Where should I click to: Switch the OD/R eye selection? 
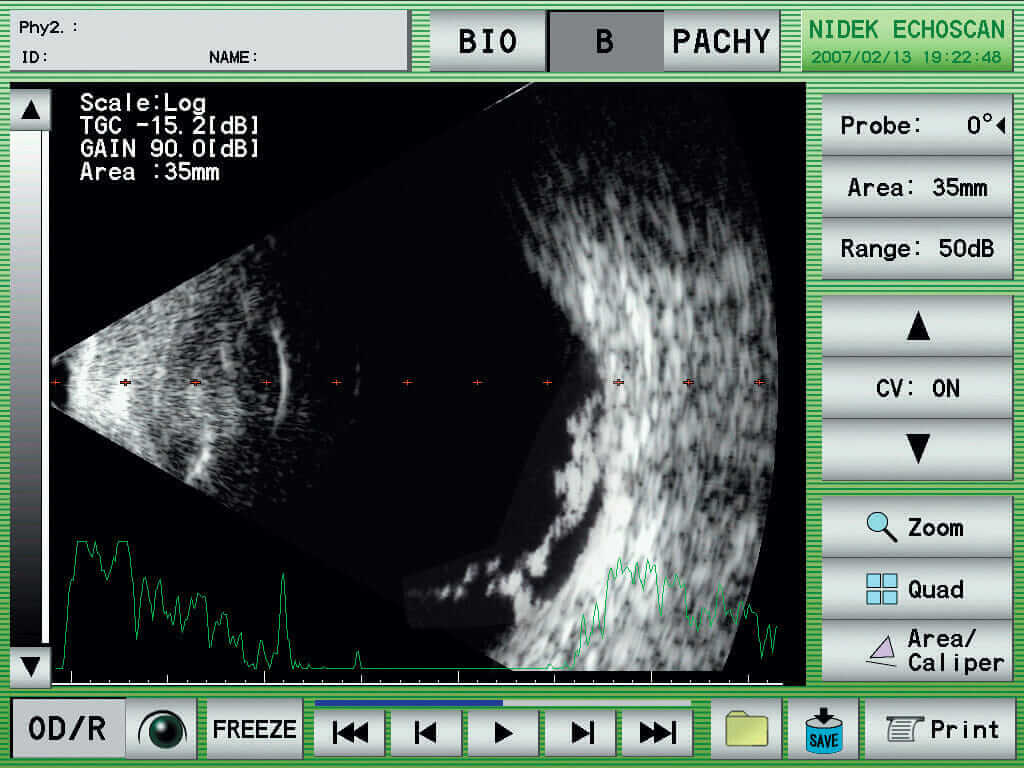click(68, 729)
